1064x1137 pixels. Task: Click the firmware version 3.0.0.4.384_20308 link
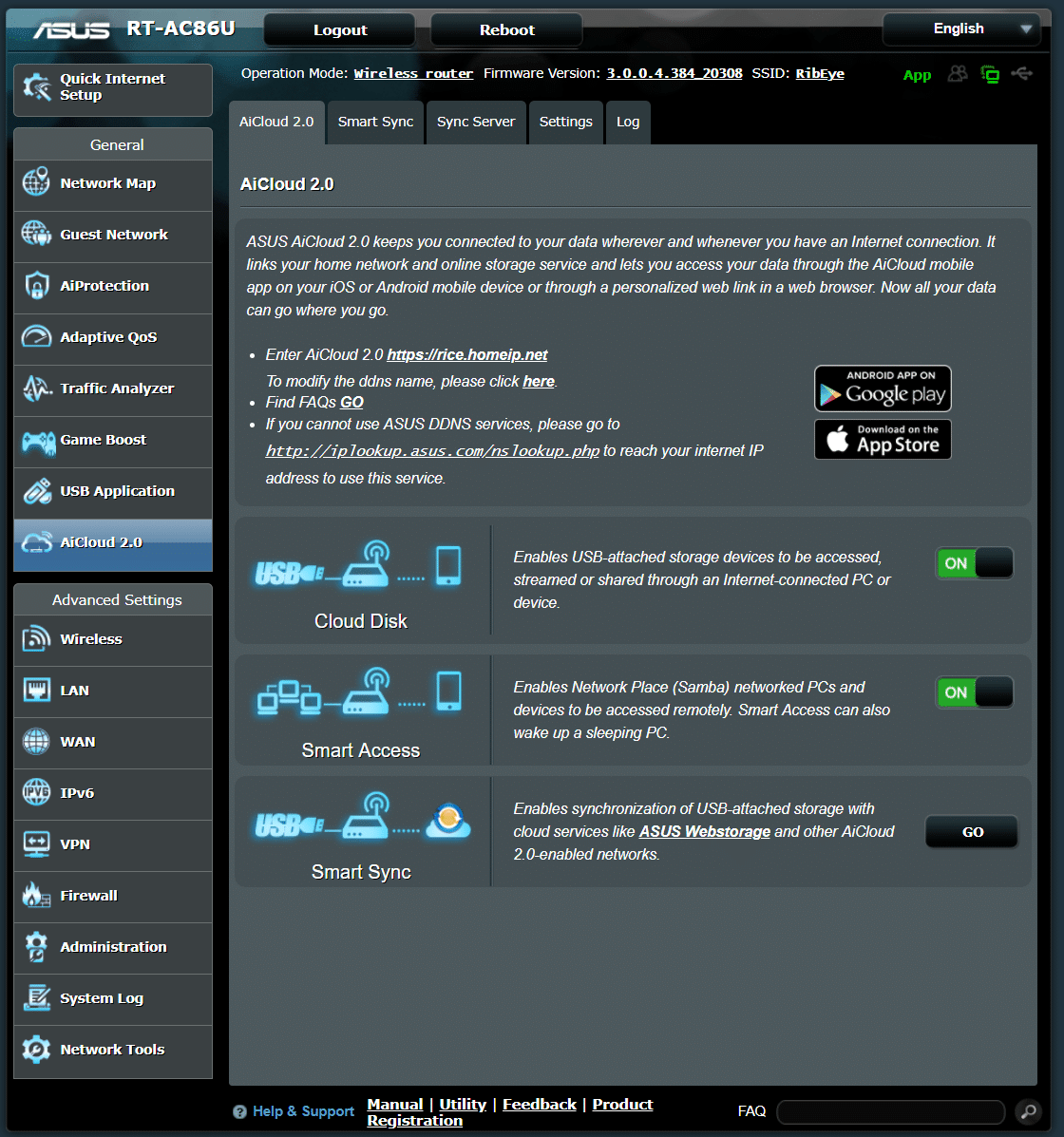(674, 73)
